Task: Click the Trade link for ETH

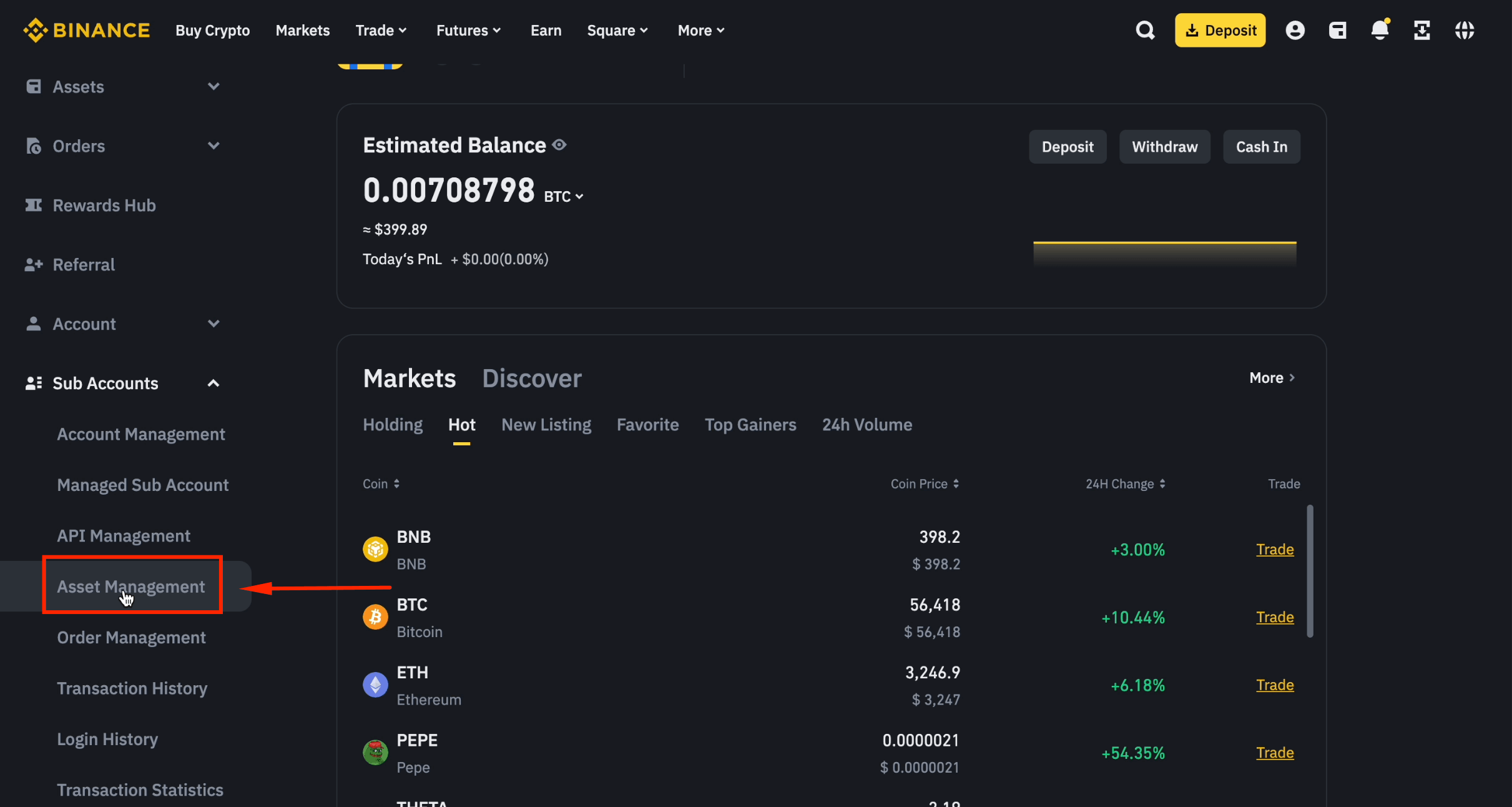Action: pyautogui.click(x=1274, y=685)
